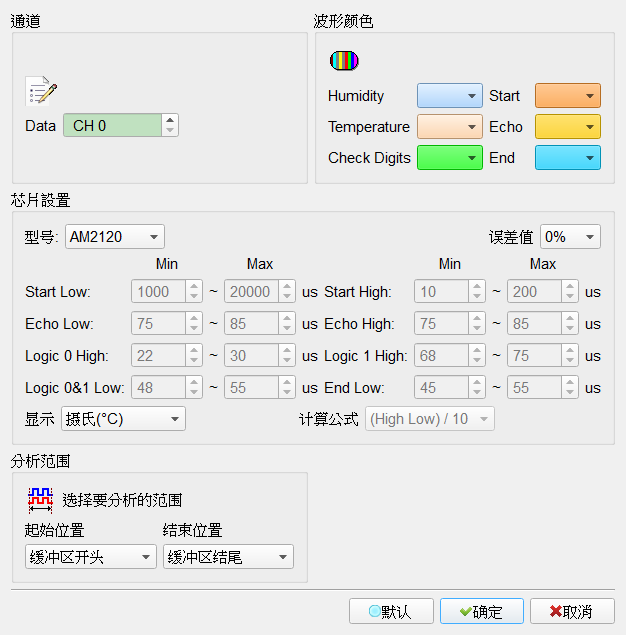Click the analysis range waveform icon
Viewport: 626px width, 635px height.
40,501
